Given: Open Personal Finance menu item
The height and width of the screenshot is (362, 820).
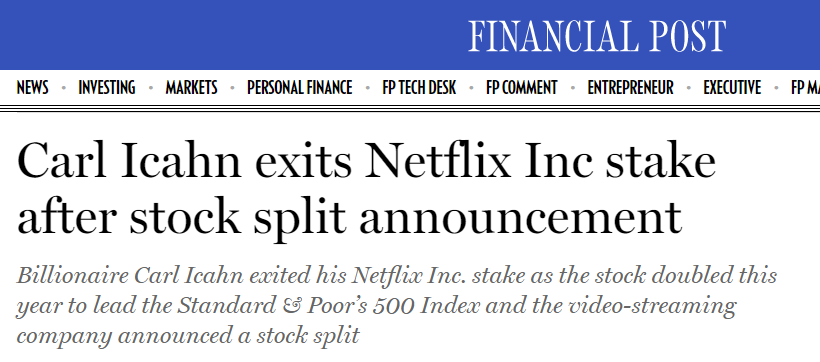Looking at the screenshot, I should (x=300, y=87).
